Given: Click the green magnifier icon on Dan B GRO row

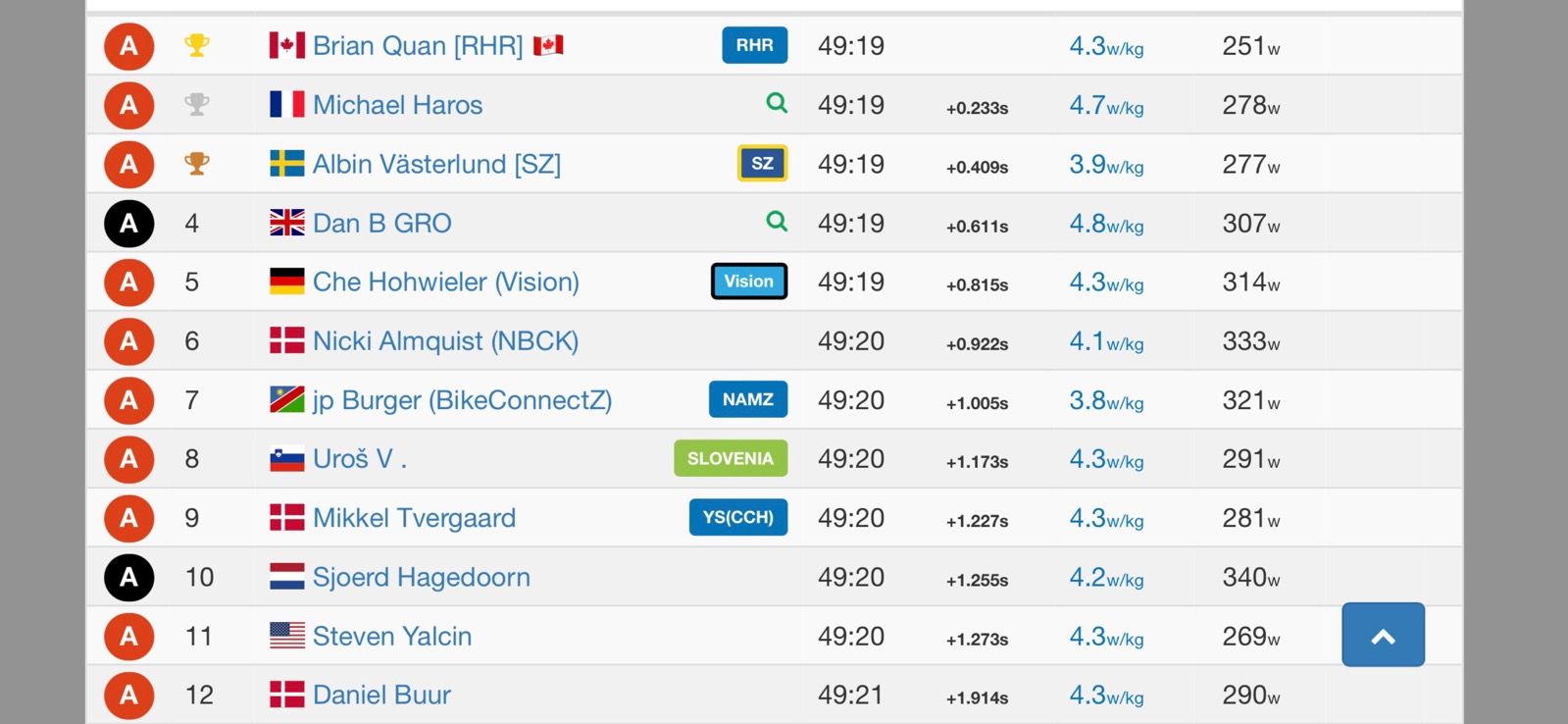Looking at the screenshot, I should [x=777, y=222].
